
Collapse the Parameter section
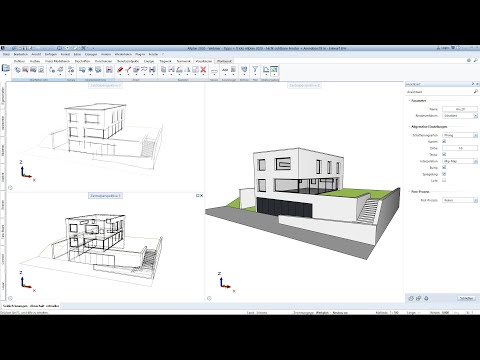coord(409,100)
